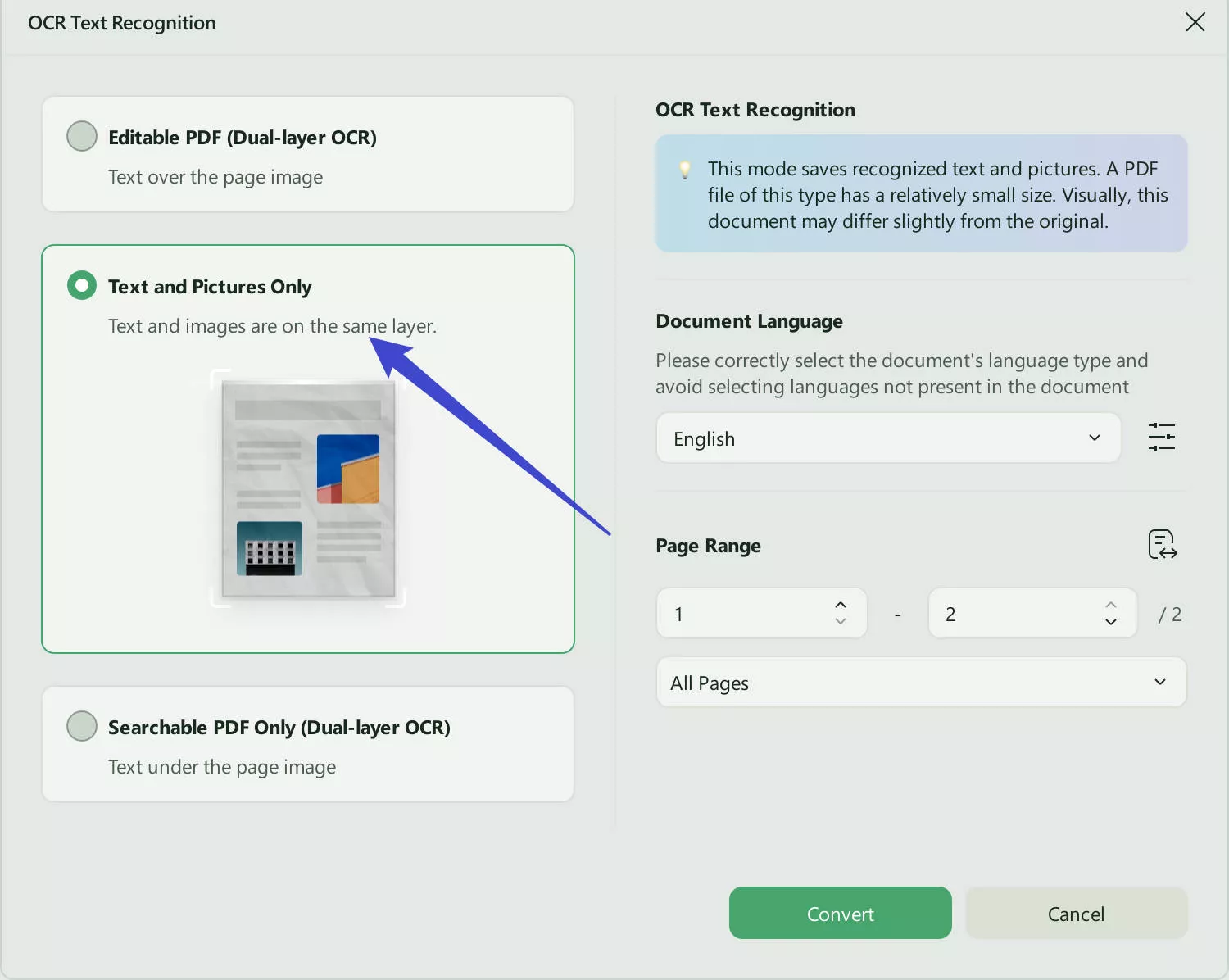Image resolution: width=1229 pixels, height=980 pixels.
Task: Click the Page Range section heading
Action: tap(708, 545)
